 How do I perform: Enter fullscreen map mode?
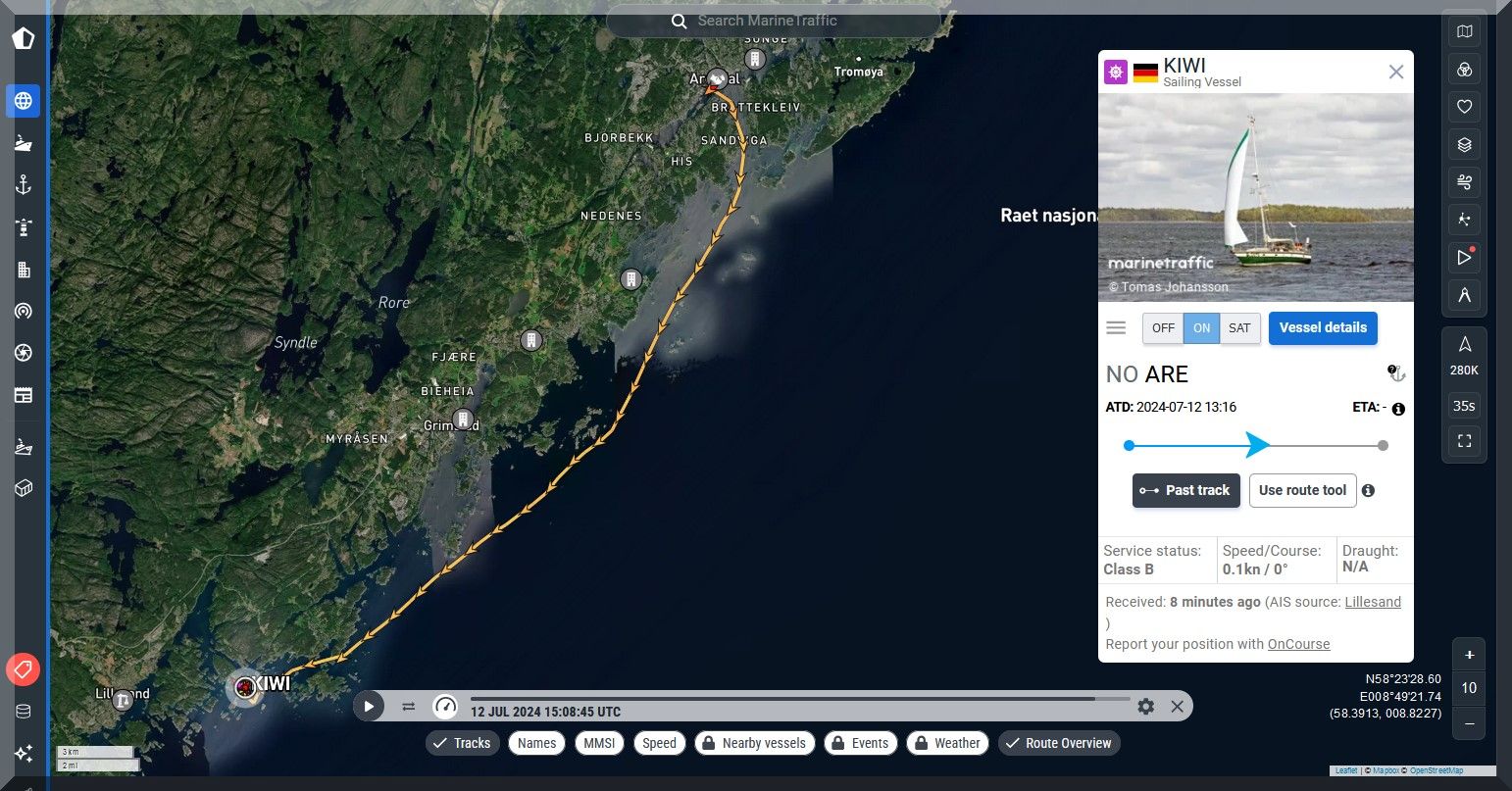1464,441
